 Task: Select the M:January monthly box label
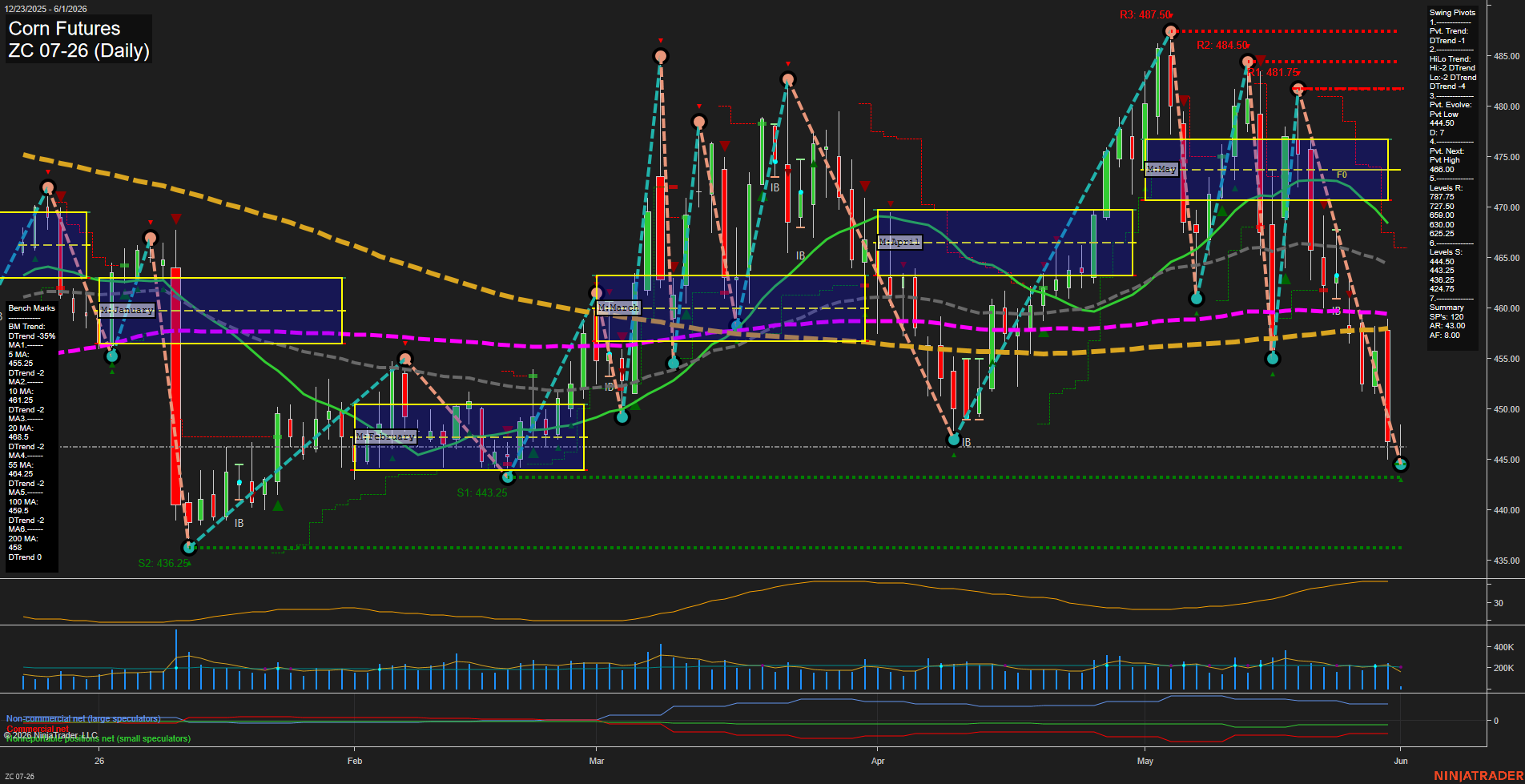pyautogui.click(x=127, y=310)
